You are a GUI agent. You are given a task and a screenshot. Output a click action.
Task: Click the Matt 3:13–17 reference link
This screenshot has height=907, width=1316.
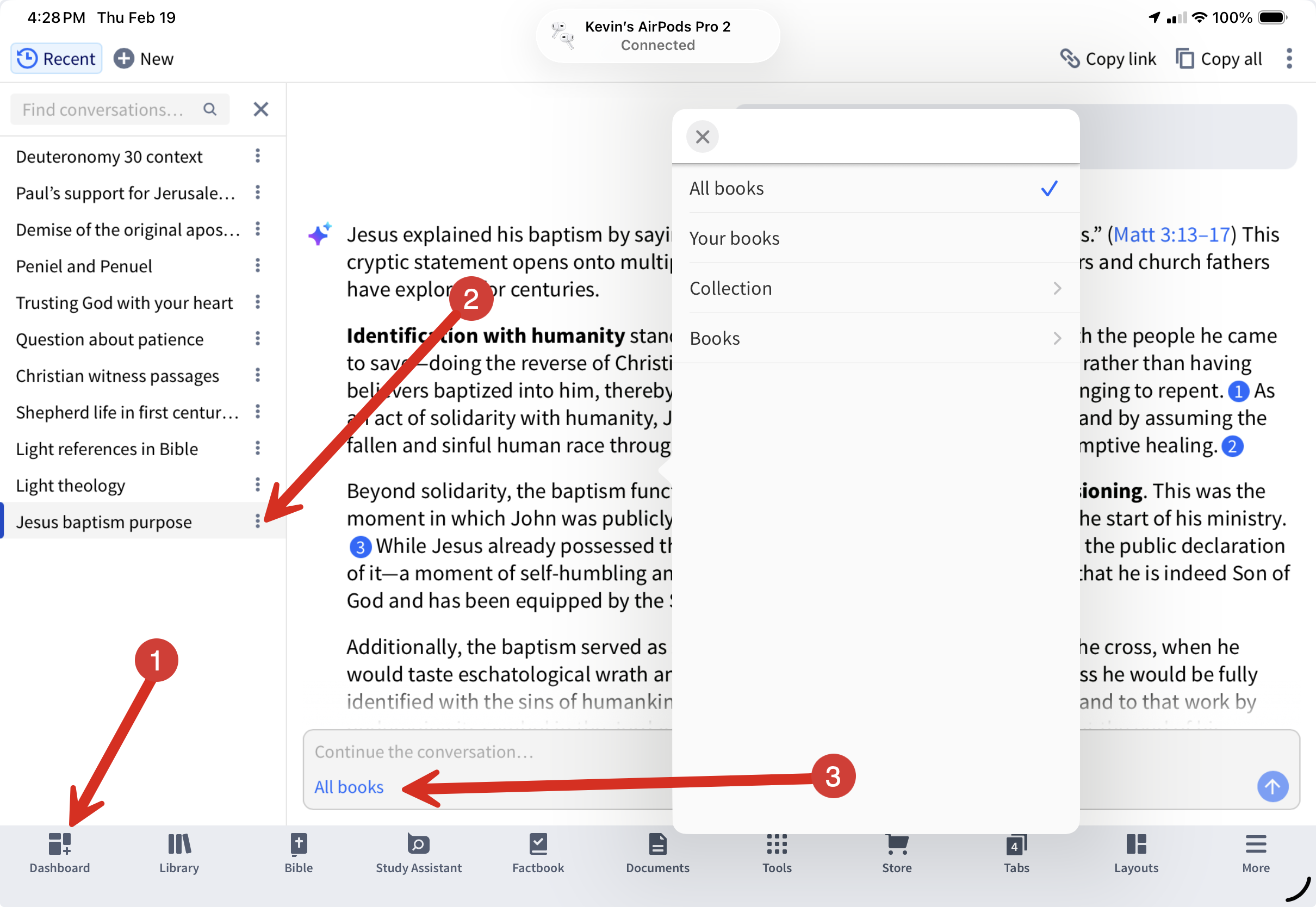(1171, 234)
